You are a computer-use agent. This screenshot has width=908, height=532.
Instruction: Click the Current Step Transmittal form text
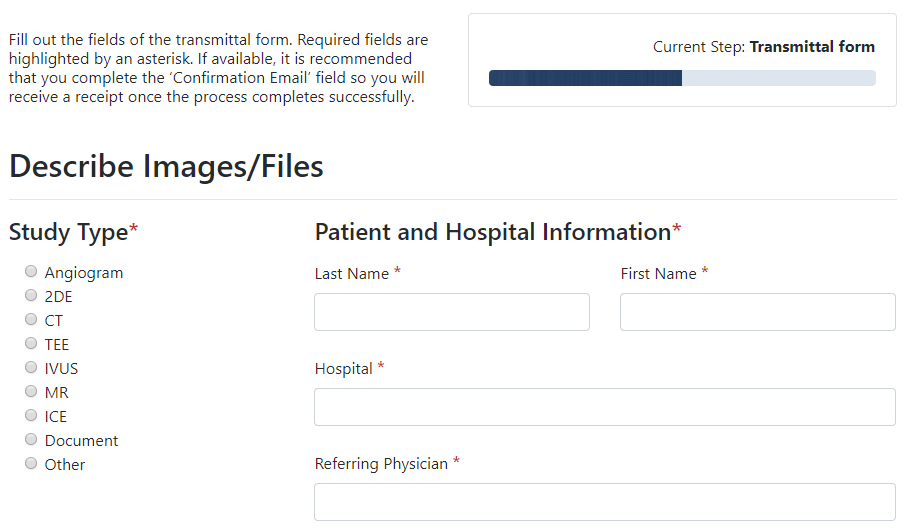763,47
